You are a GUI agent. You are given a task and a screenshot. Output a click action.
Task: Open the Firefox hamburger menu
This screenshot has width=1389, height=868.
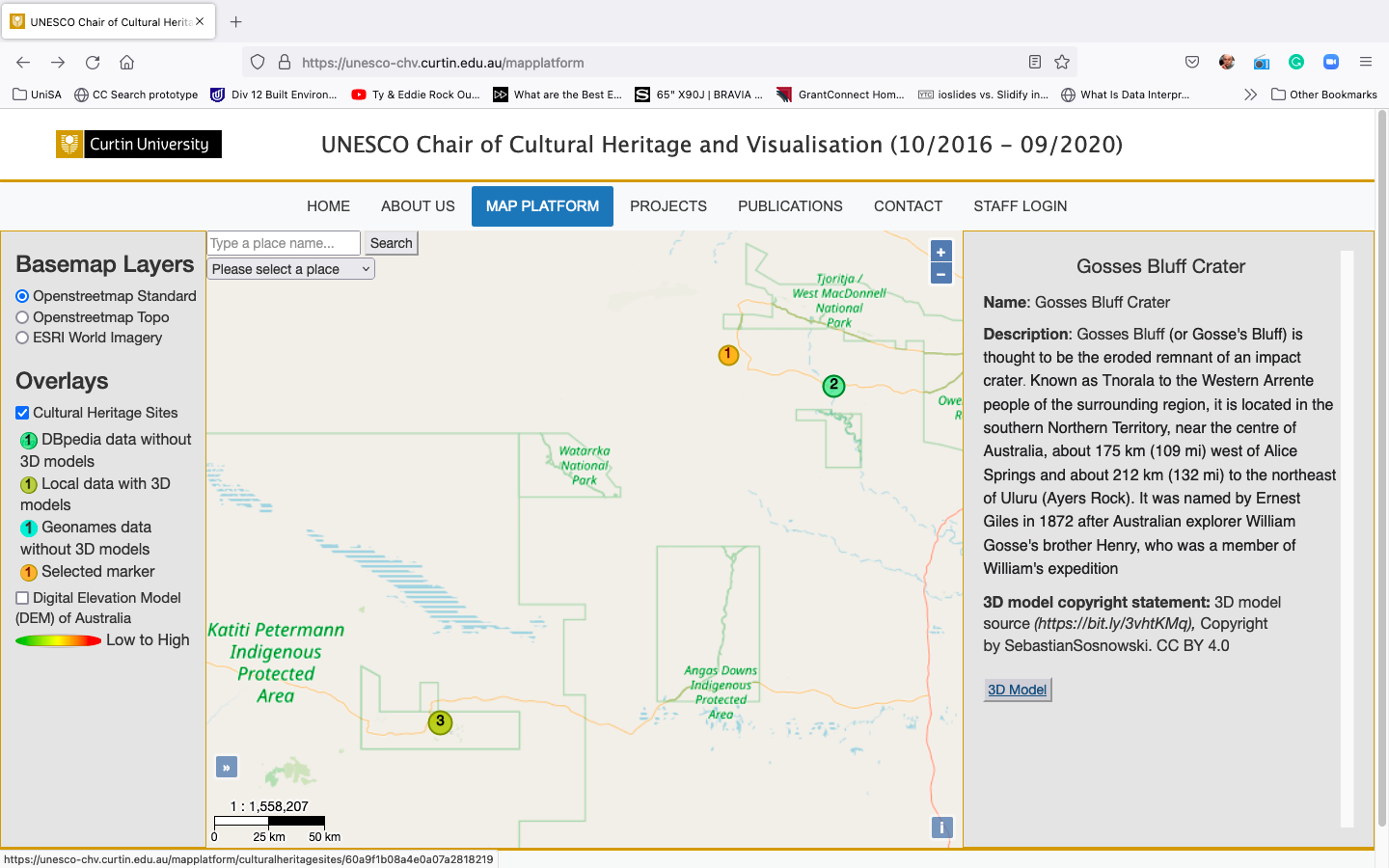pyautogui.click(x=1366, y=63)
